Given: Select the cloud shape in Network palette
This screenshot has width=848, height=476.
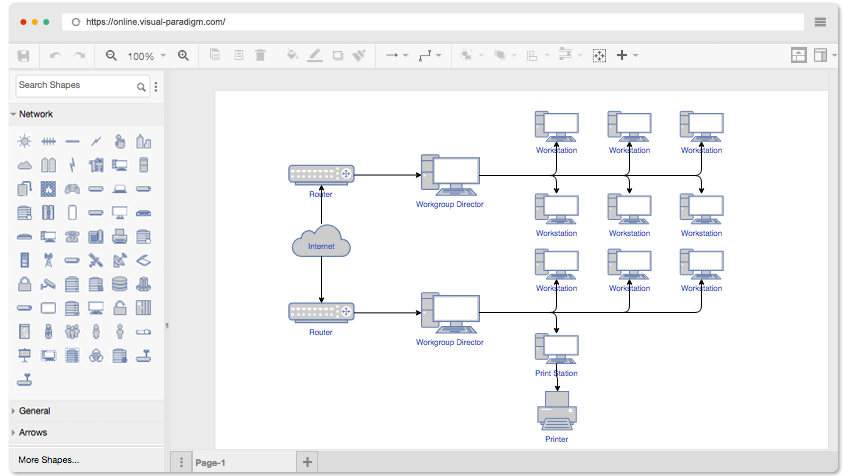Looking at the screenshot, I should click(24, 166).
